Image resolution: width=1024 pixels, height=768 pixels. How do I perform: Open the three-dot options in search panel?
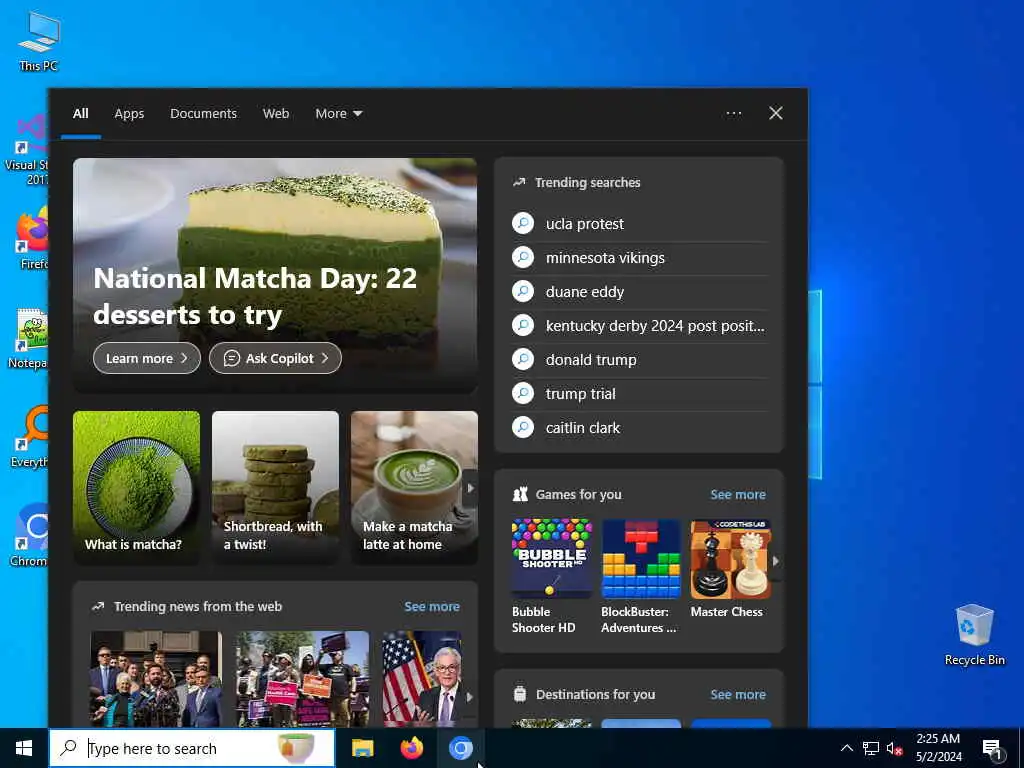(733, 114)
